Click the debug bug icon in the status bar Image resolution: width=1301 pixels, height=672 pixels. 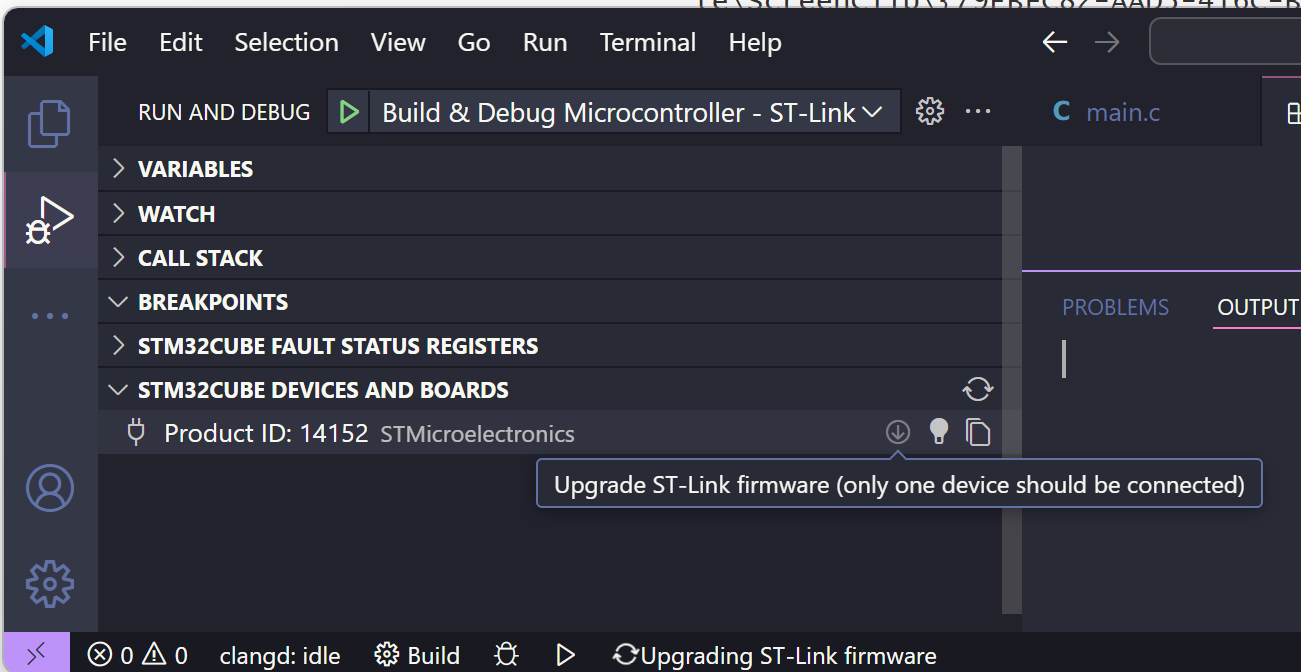coord(506,655)
